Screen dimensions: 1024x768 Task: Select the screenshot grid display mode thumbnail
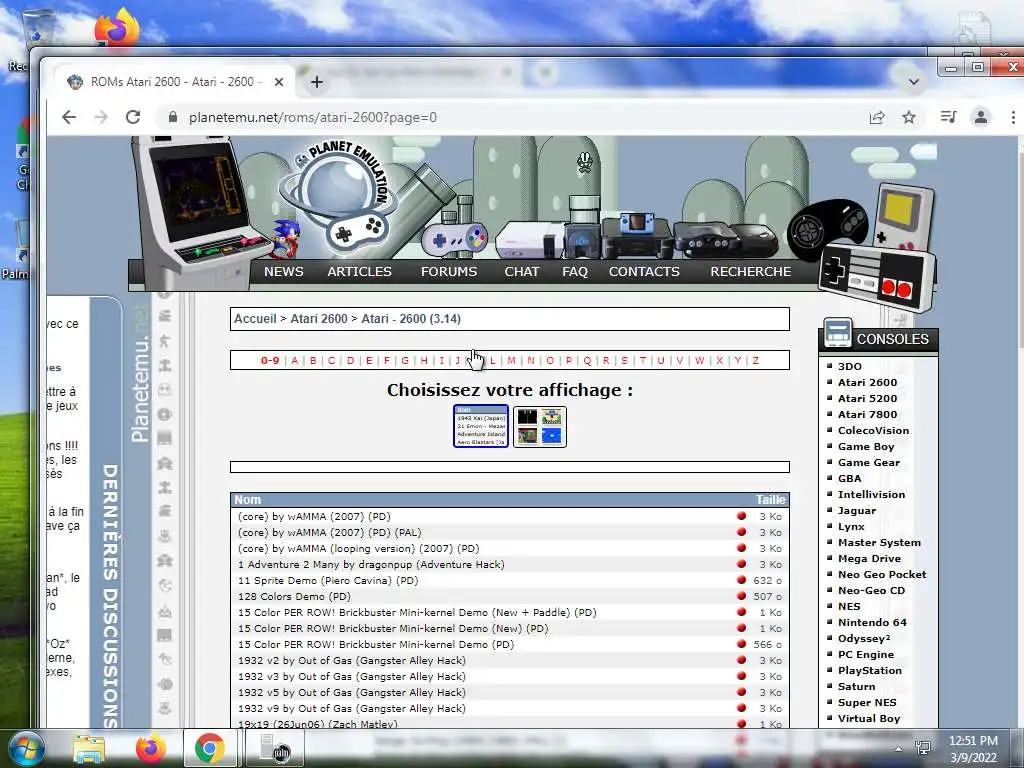pos(539,426)
